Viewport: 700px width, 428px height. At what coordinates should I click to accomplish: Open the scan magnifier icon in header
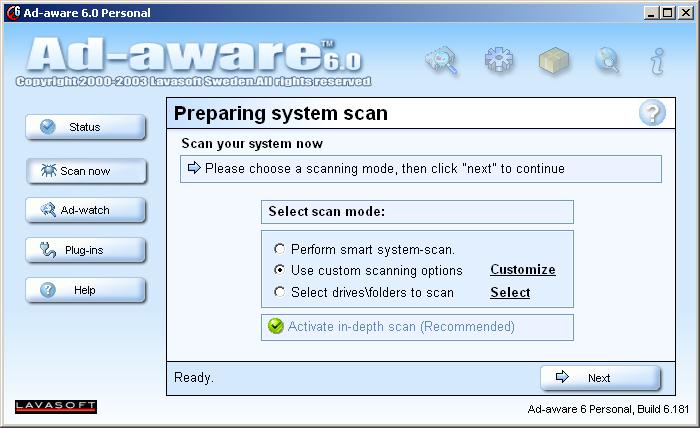(442, 60)
